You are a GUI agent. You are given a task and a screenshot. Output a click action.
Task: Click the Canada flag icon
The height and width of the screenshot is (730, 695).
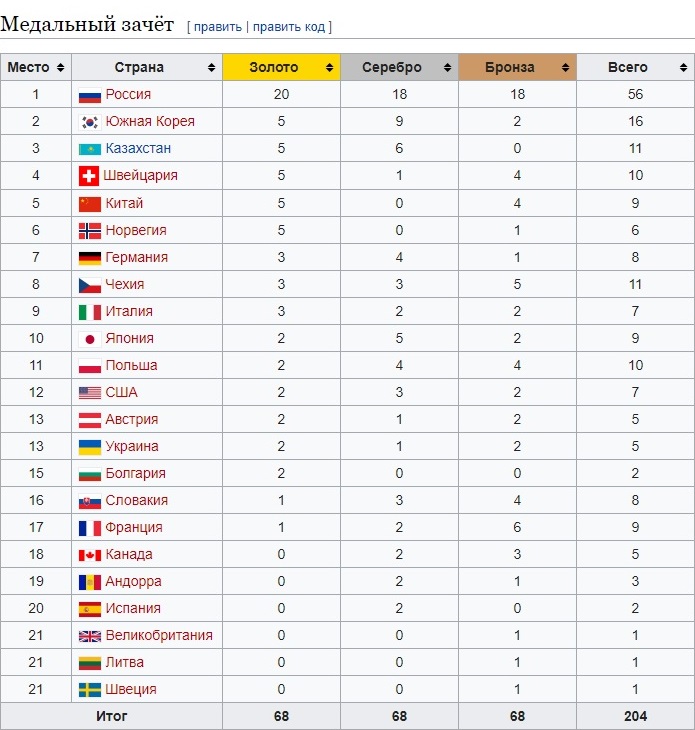coord(90,554)
